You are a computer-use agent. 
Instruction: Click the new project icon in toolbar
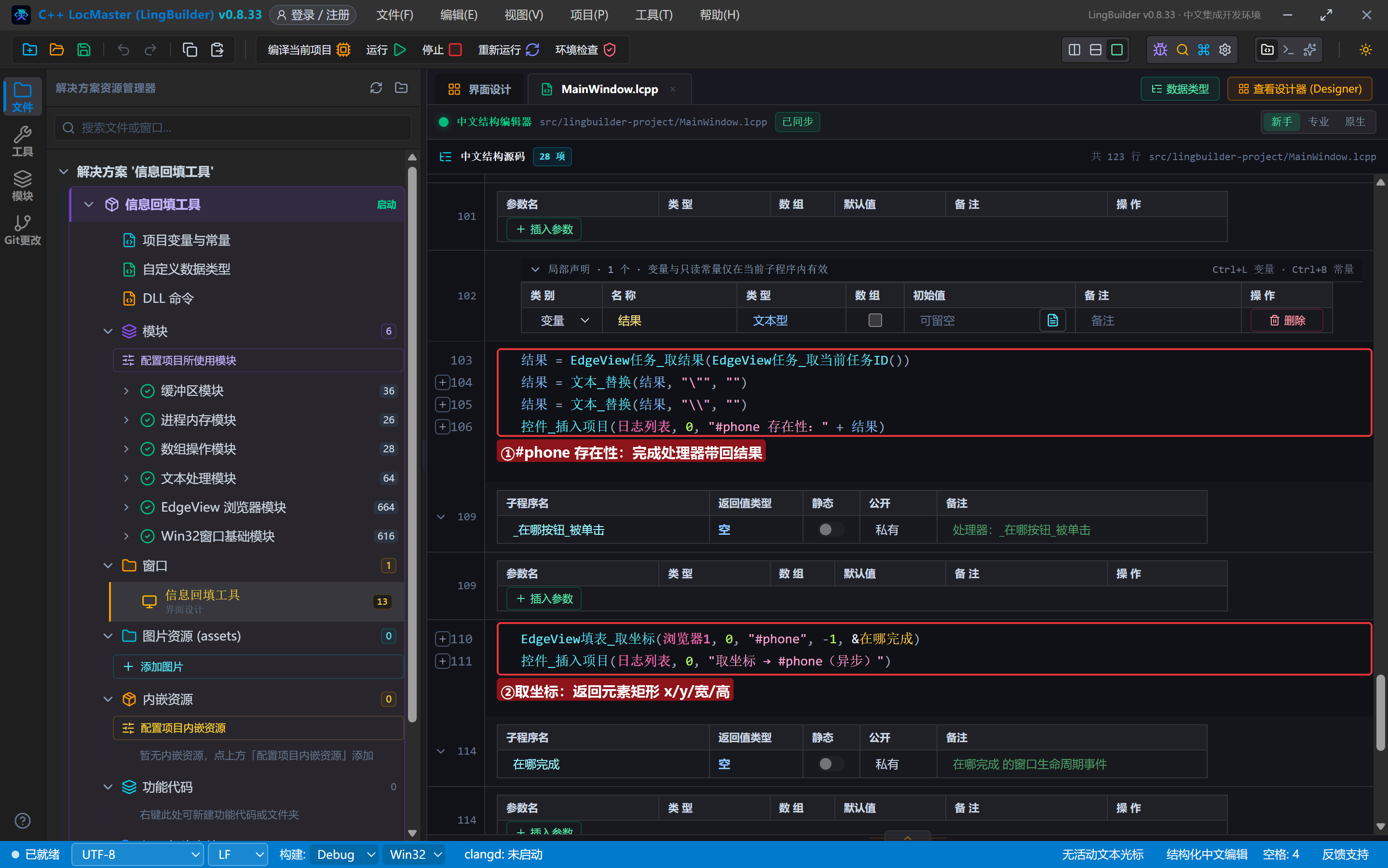[29, 49]
